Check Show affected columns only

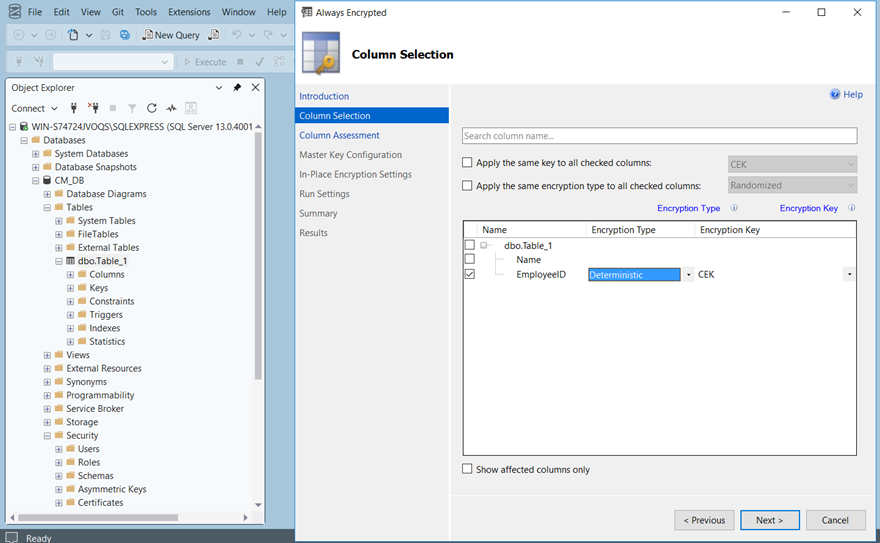tap(467, 469)
